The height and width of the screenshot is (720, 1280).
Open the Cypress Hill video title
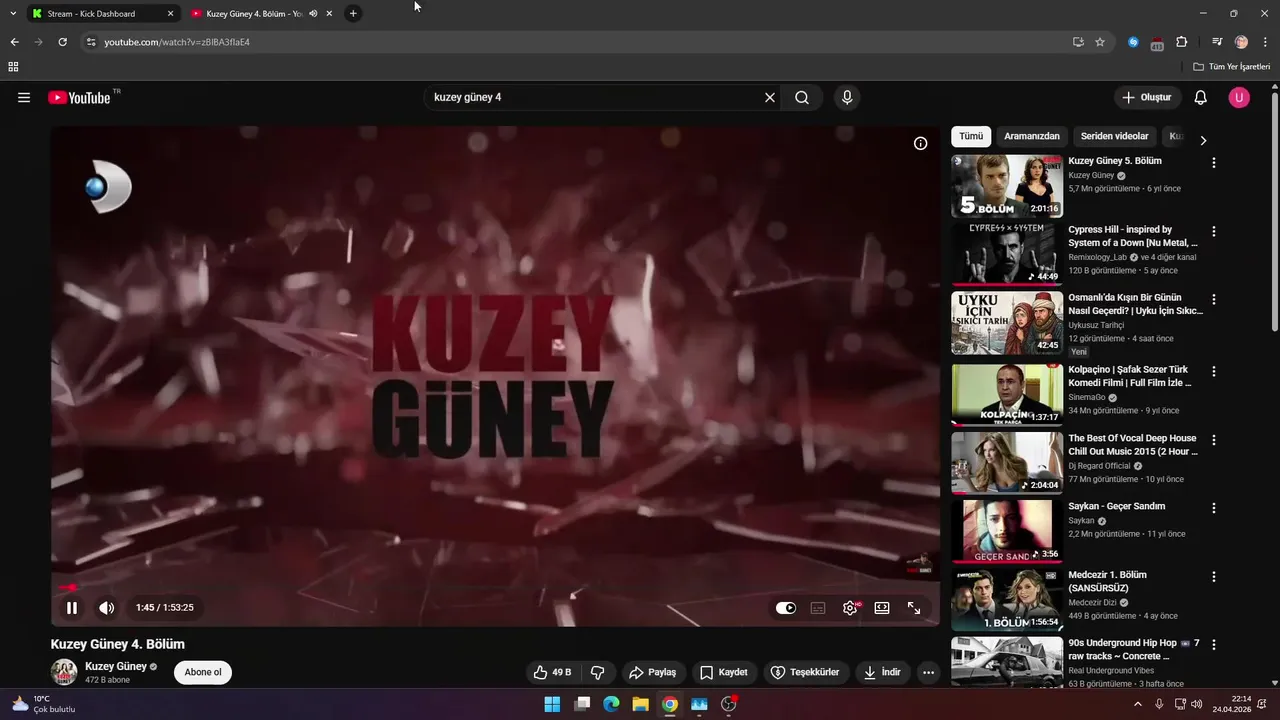coord(1133,236)
